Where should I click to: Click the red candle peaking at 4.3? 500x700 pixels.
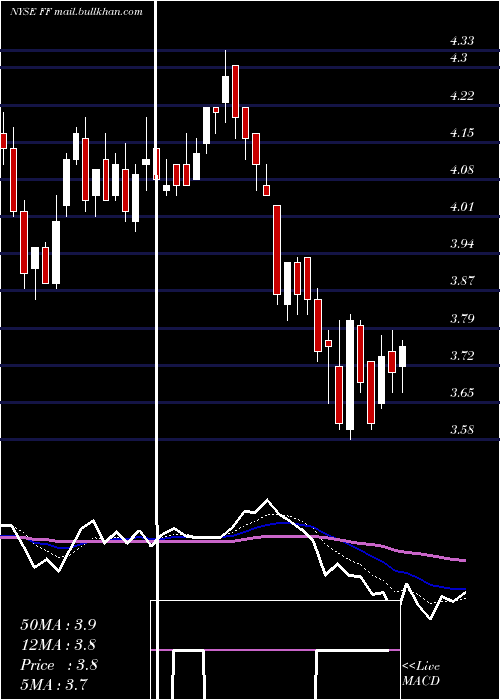tap(235, 92)
